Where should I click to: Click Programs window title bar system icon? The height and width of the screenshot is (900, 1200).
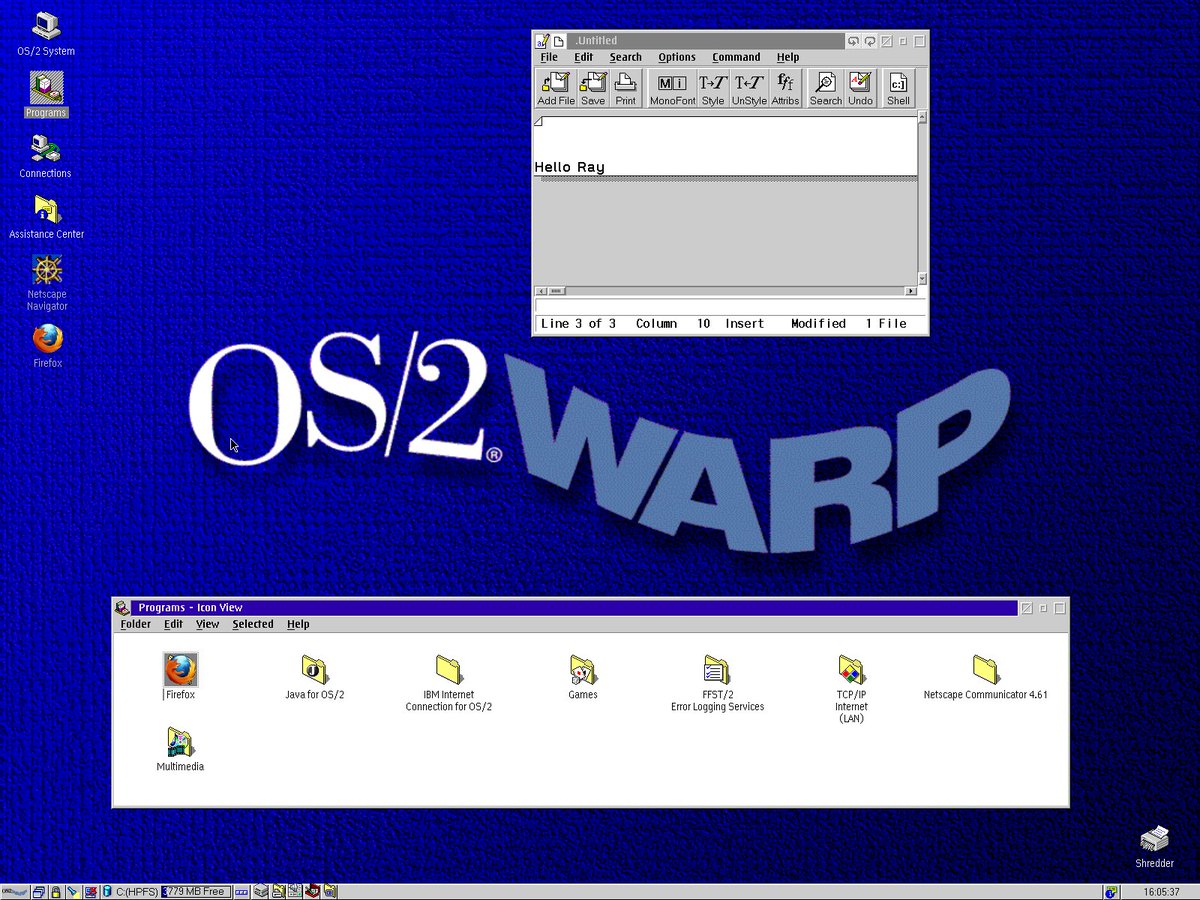(122, 608)
